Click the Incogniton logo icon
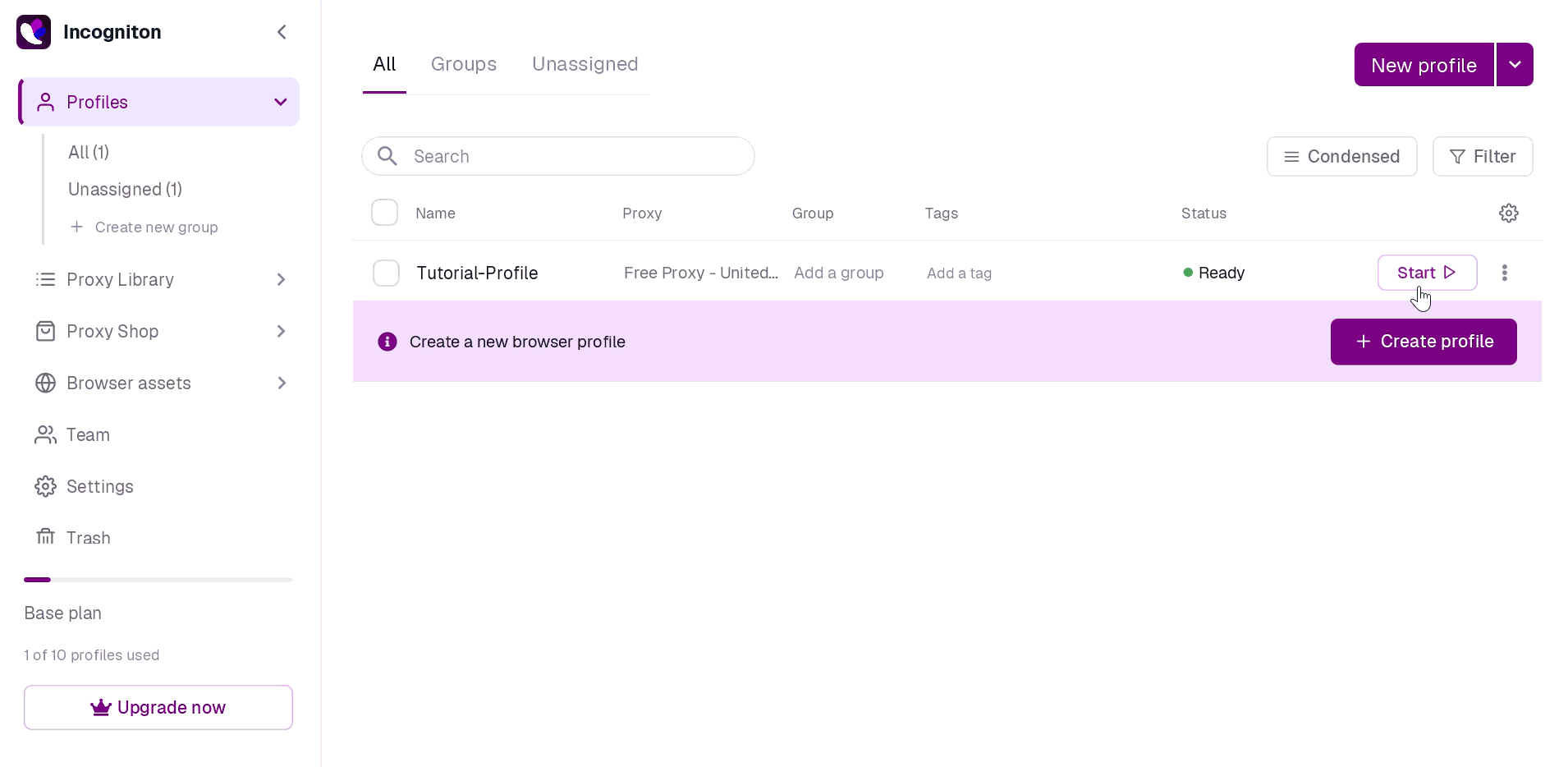1568x767 pixels. point(34,32)
